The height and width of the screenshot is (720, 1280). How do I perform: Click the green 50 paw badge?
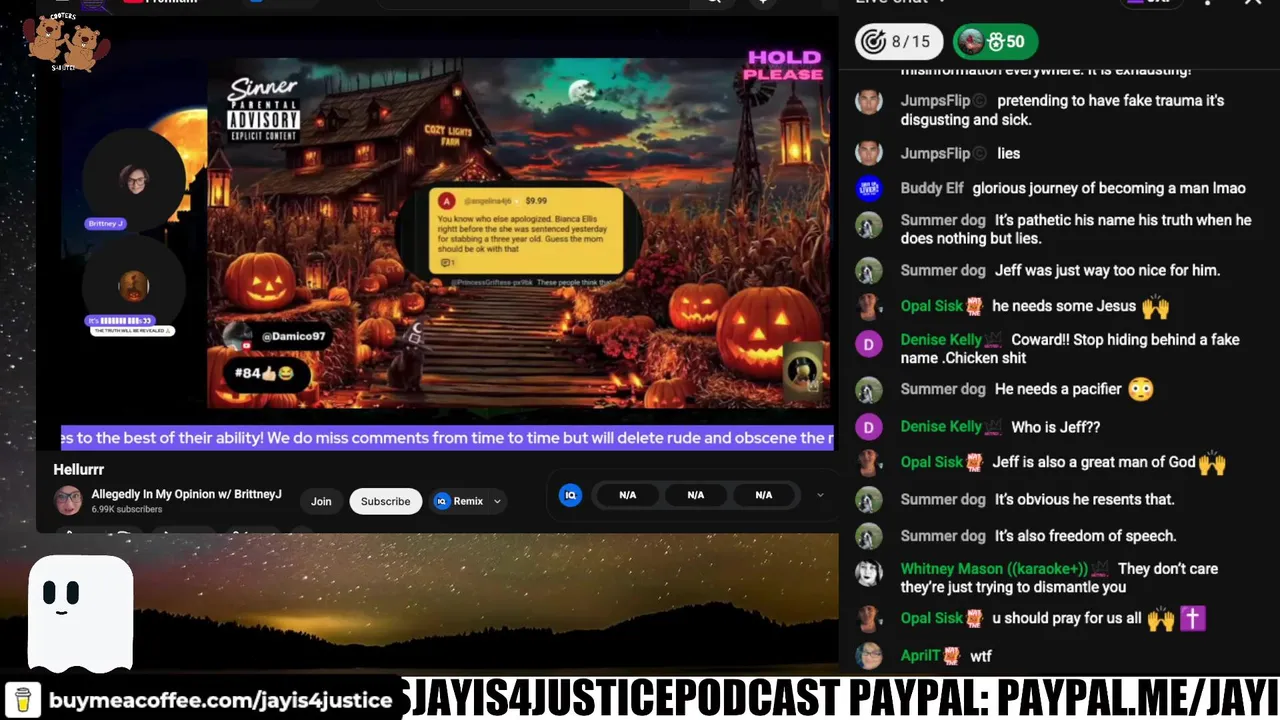tap(995, 41)
